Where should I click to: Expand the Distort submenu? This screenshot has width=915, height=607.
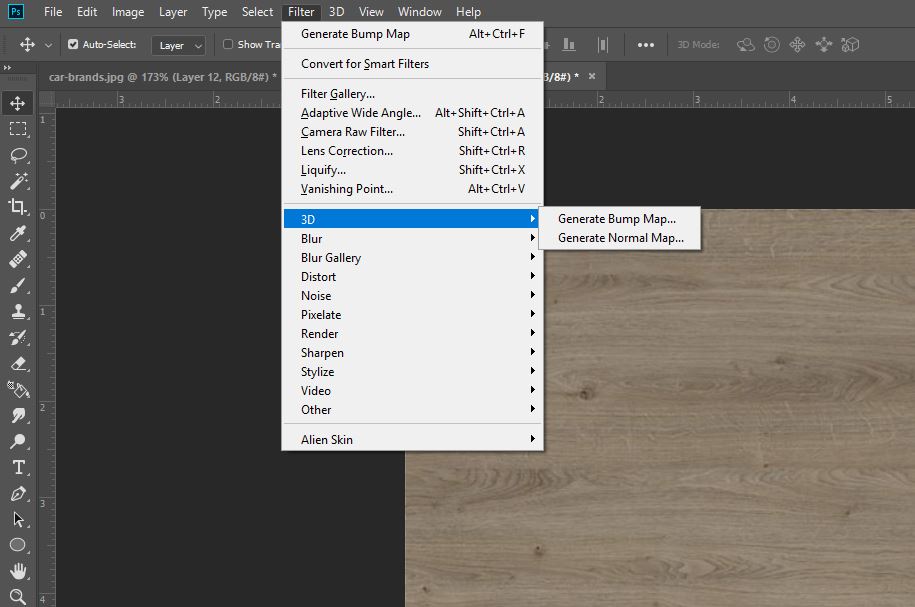pyautogui.click(x=413, y=277)
